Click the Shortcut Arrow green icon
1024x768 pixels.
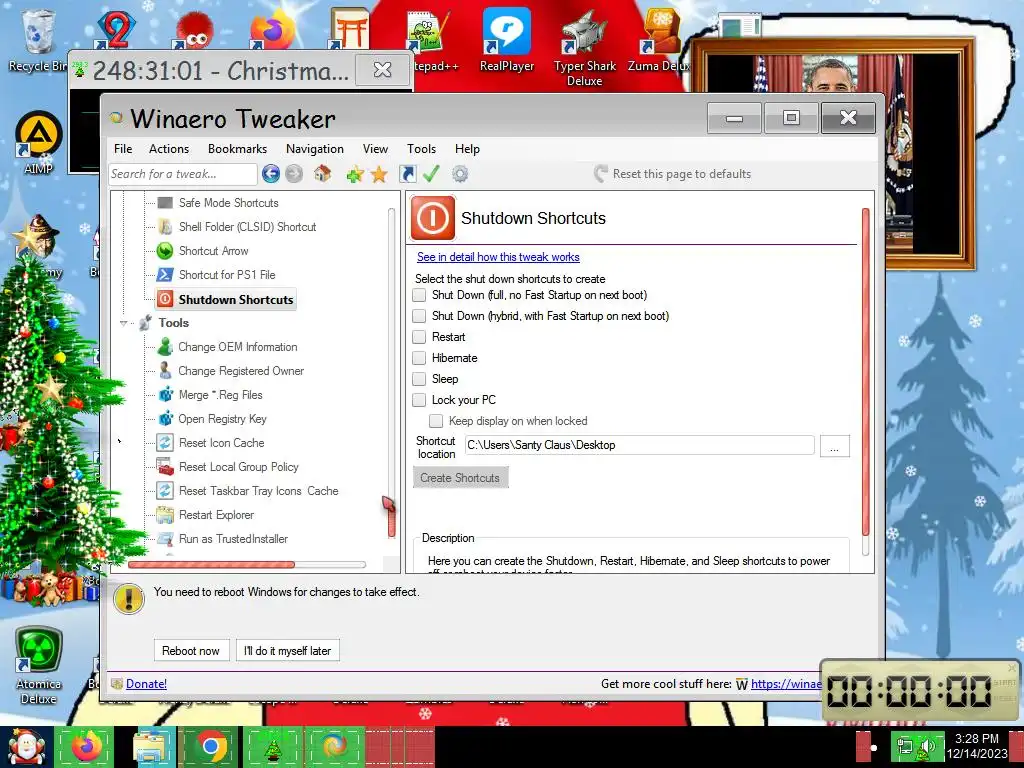click(165, 251)
